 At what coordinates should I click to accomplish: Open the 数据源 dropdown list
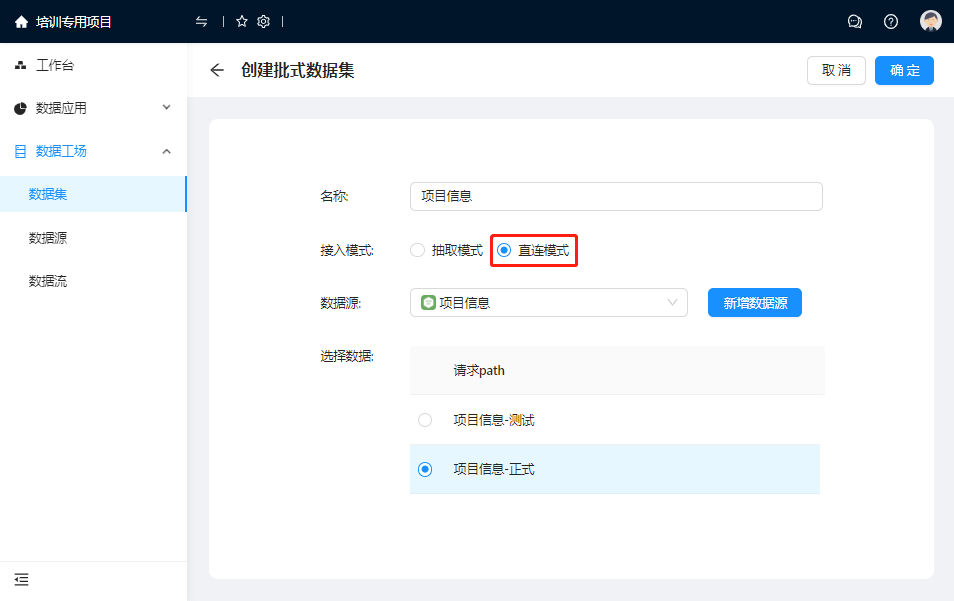point(548,302)
